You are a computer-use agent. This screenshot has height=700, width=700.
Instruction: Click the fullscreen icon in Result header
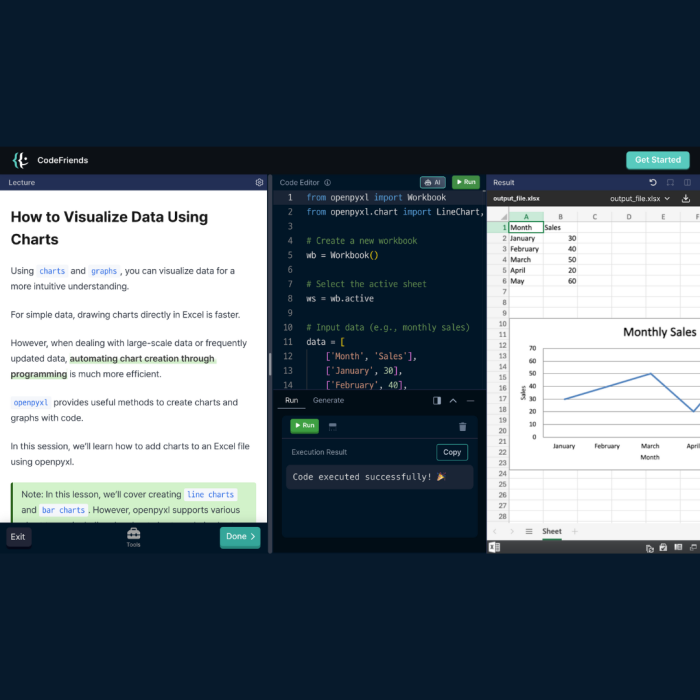[670, 182]
